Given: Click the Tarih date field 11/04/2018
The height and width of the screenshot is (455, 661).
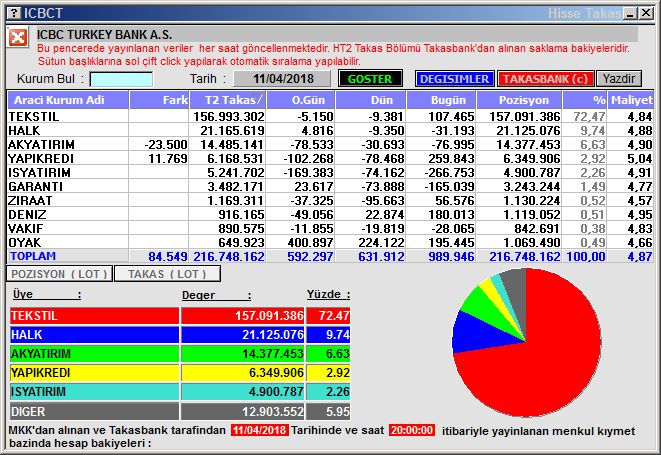Looking at the screenshot, I should pyautogui.click(x=282, y=79).
